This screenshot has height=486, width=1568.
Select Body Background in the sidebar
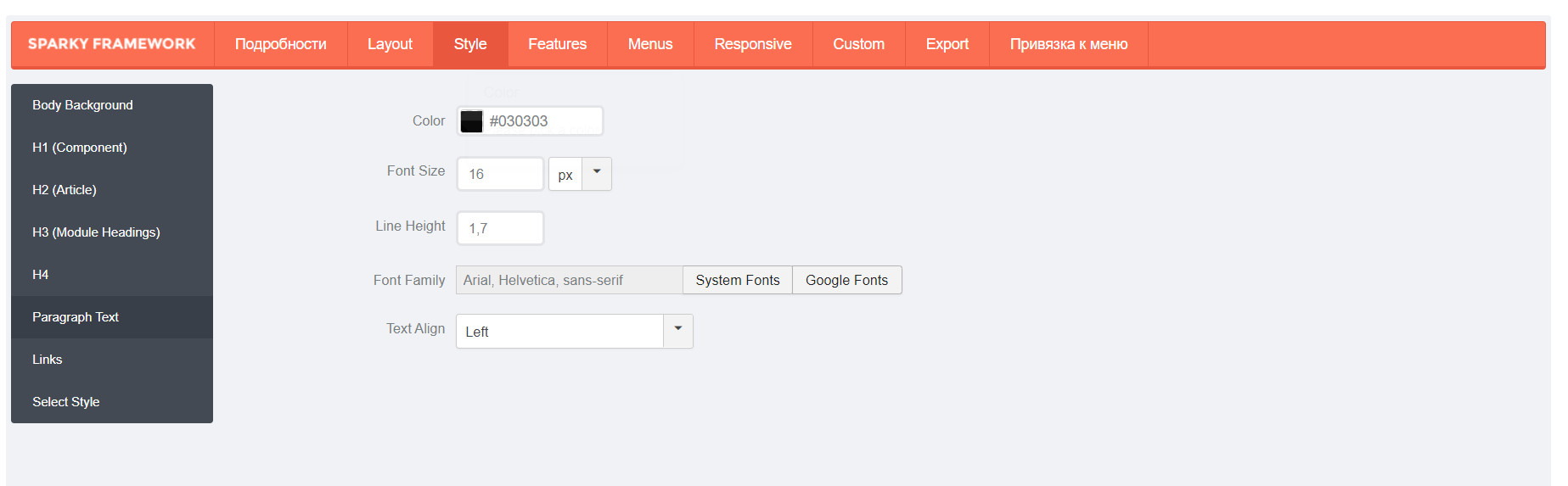point(112,105)
